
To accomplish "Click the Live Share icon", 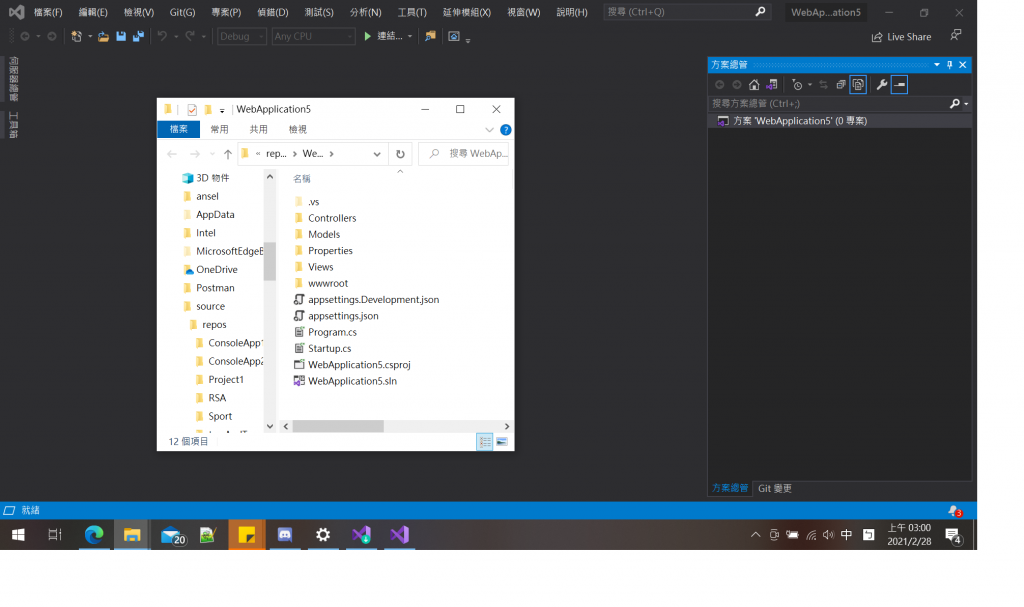I will pos(877,37).
